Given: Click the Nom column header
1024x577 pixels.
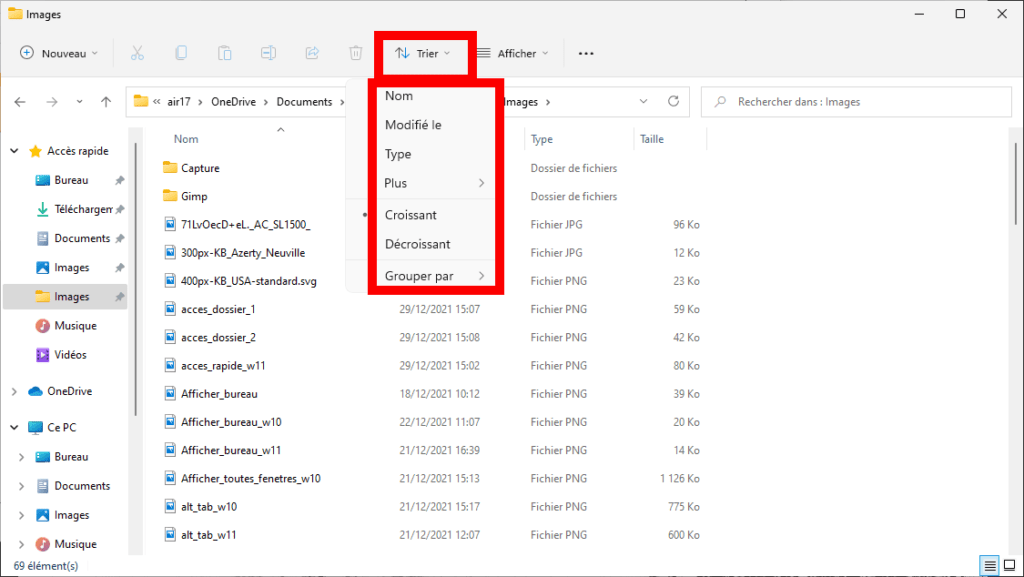Looking at the screenshot, I should [186, 139].
